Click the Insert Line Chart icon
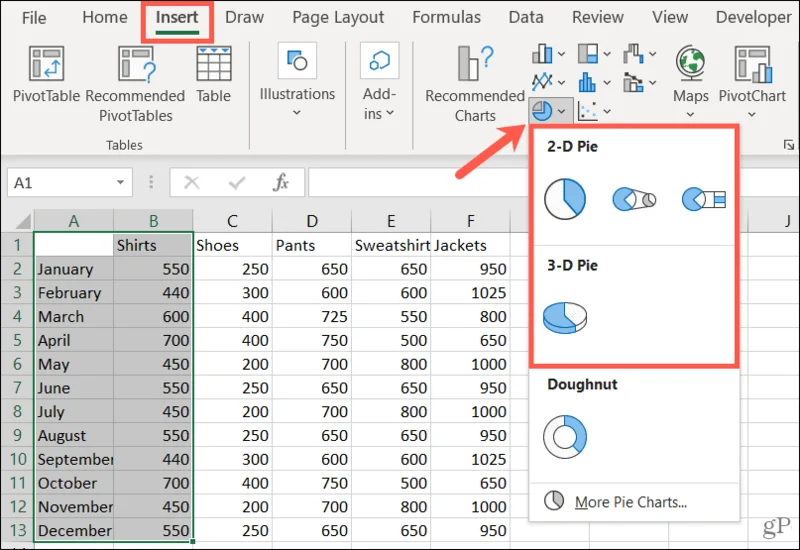800x550 pixels. tap(542, 82)
